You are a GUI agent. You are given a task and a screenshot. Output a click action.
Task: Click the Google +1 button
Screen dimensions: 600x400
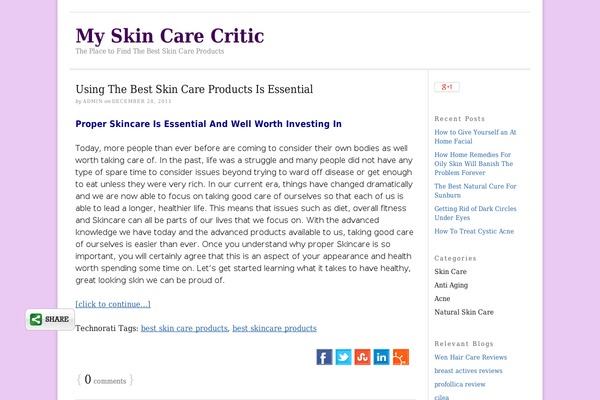447,87
